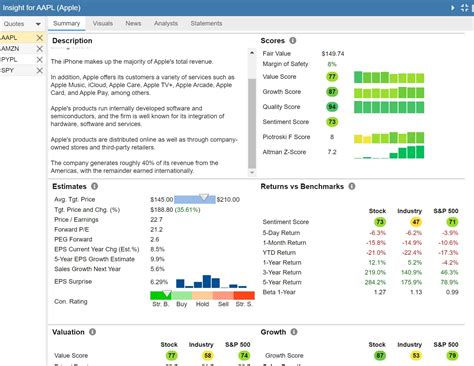This screenshot has height=366, width=474.
Task: Click the Industry sentiment score 47 badge
Action: (x=416, y=222)
